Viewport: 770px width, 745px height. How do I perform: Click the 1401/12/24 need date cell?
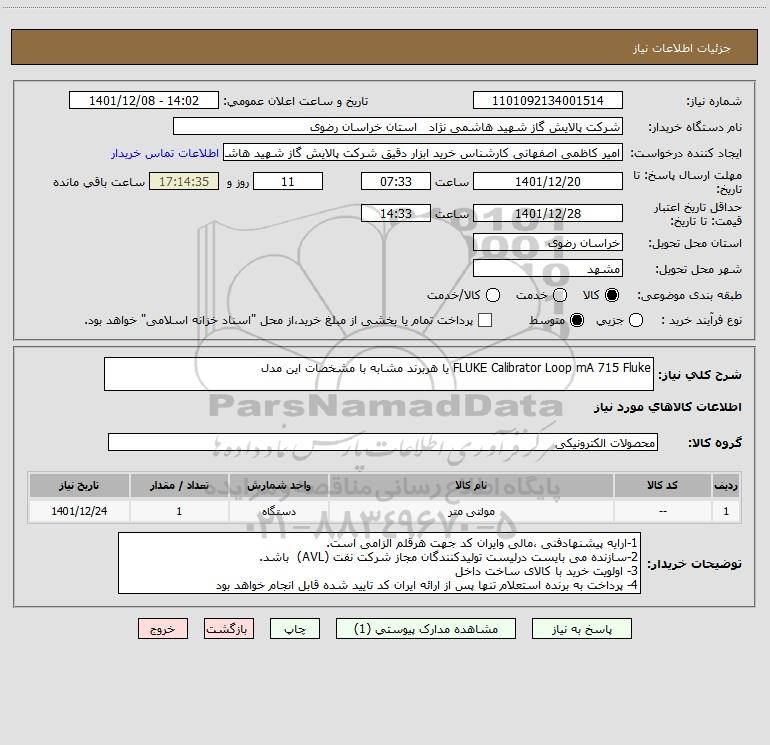pyautogui.click(x=79, y=511)
